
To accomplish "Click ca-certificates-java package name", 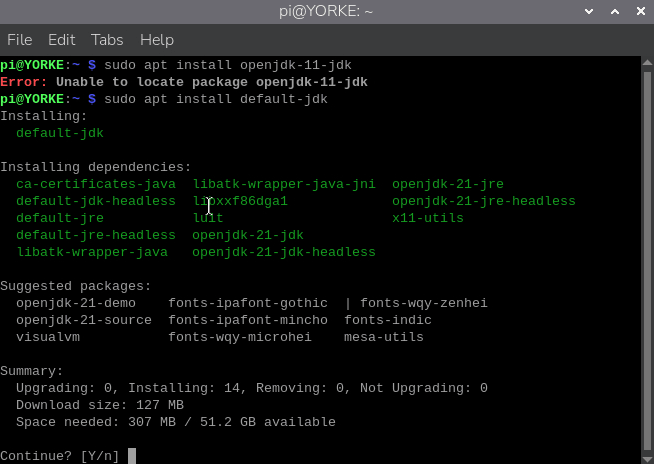I will pos(96,184).
